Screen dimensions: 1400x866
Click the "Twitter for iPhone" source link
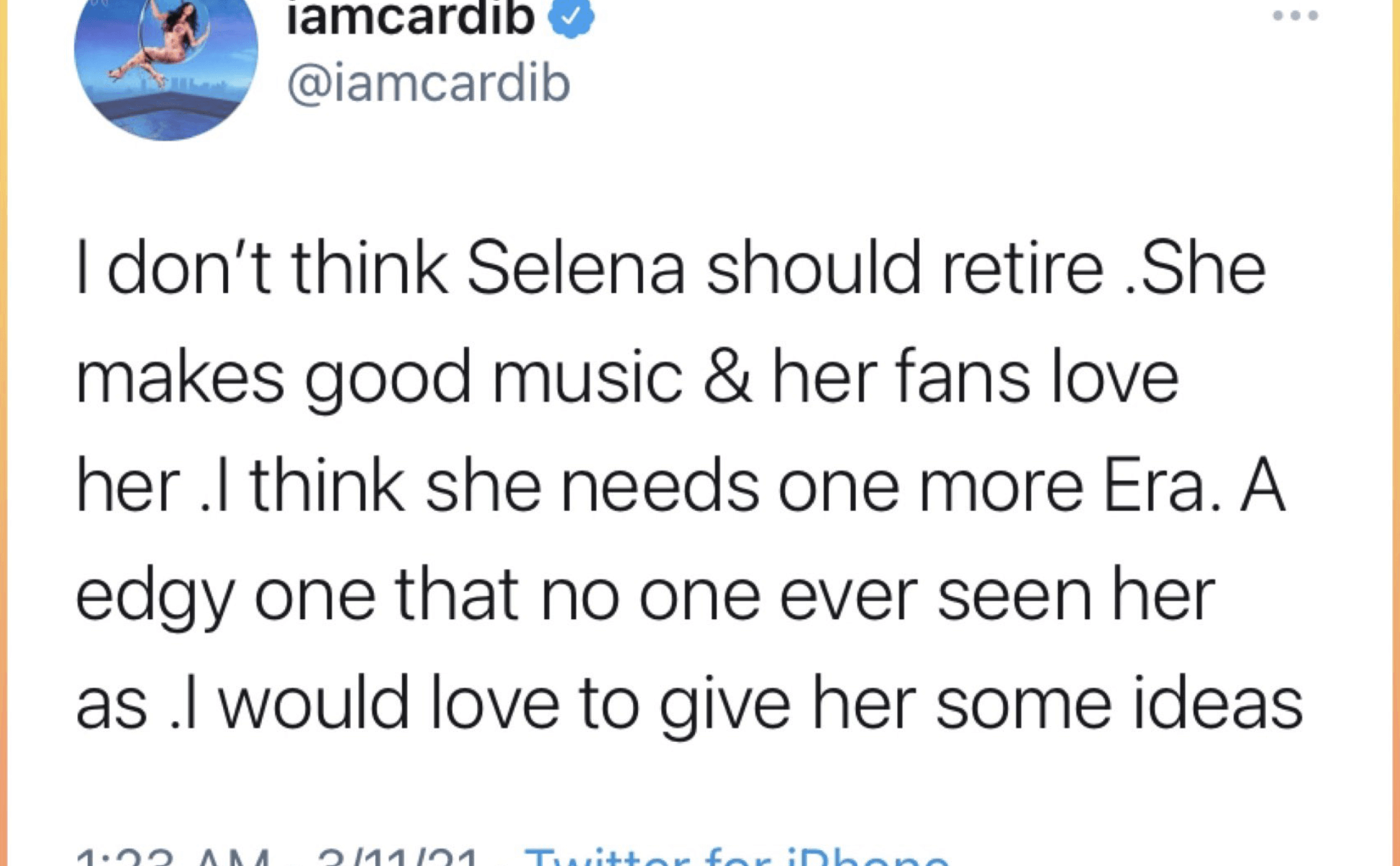coord(736,857)
